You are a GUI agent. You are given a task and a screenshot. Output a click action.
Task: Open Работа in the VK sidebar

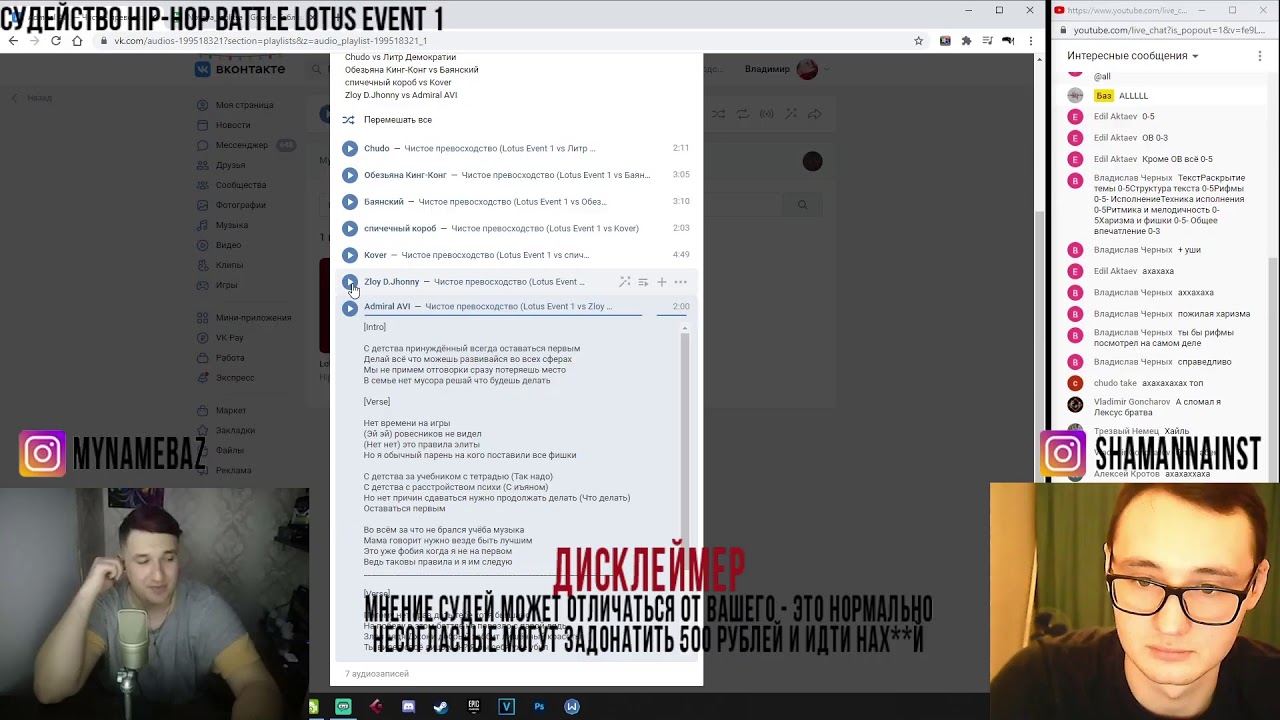230,358
